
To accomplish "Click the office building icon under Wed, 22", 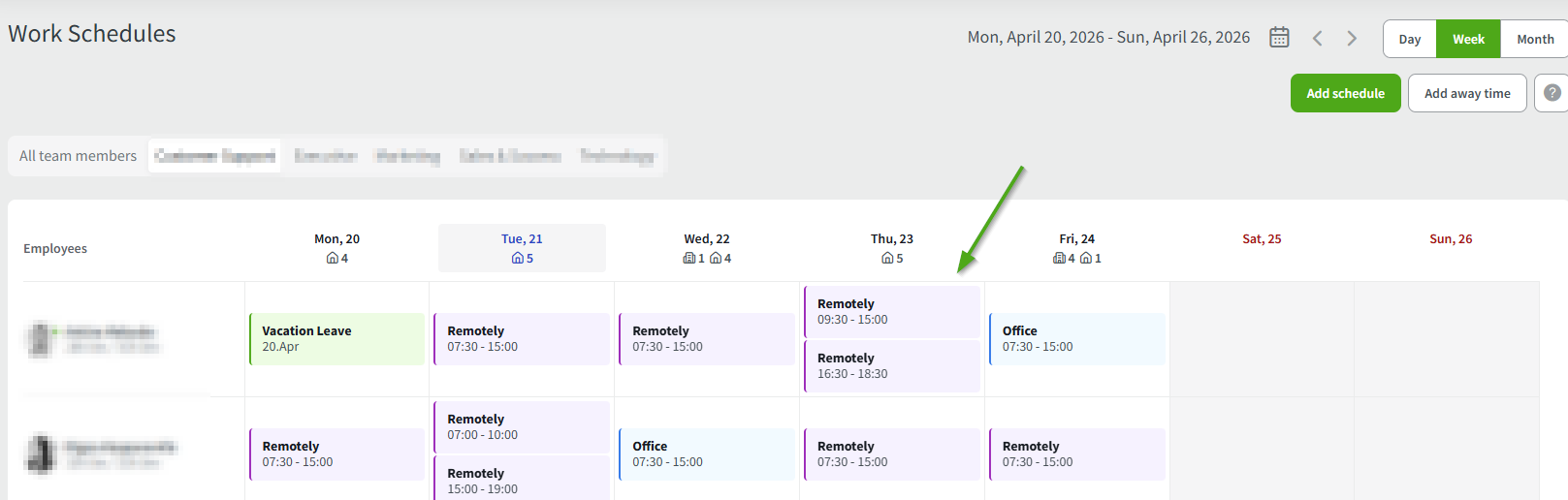I will (689, 259).
